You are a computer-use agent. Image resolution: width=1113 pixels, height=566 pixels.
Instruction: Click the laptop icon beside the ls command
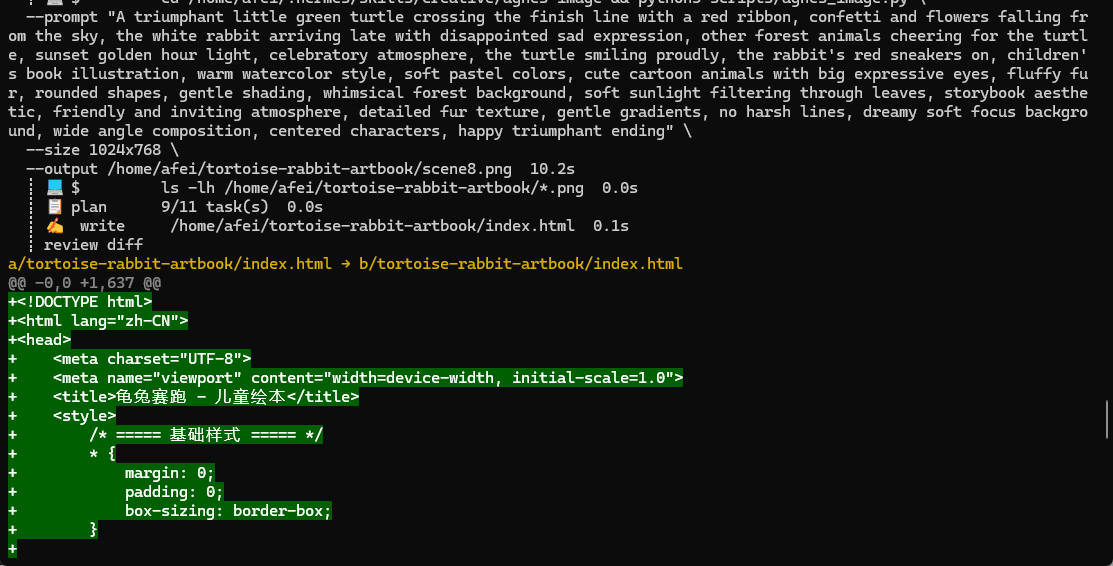[x=55, y=187]
